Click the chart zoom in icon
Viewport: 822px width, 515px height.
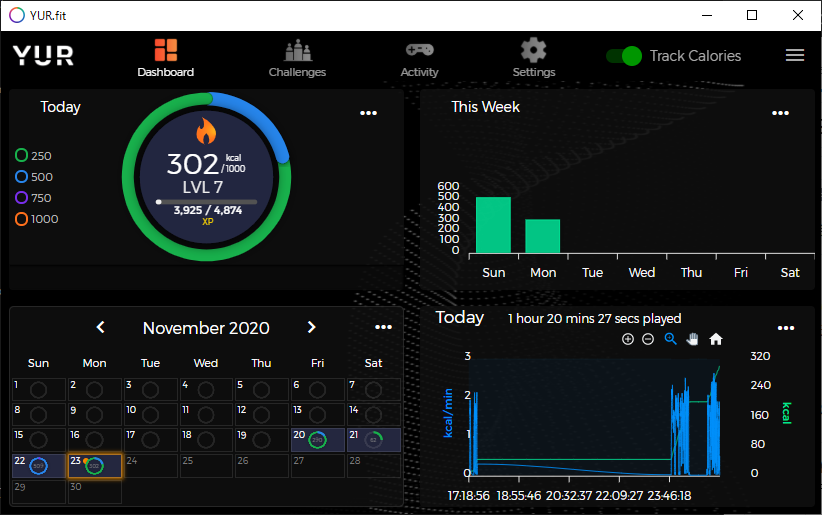628,339
